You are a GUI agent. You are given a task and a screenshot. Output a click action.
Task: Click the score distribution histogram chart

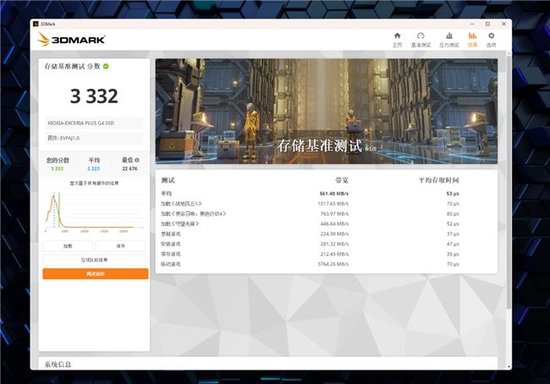(x=94, y=210)
